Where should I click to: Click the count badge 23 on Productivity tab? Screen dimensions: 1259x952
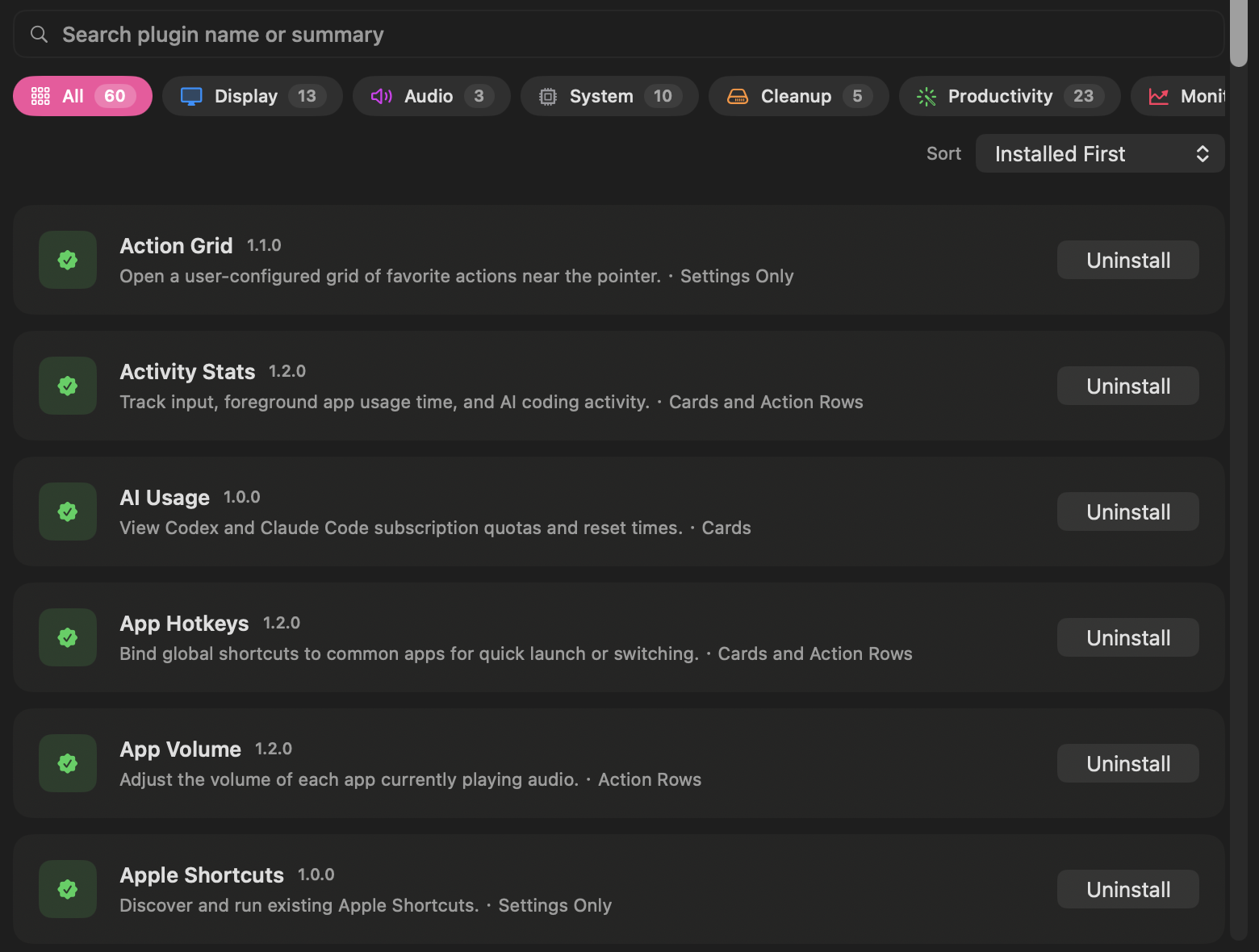tap(1083, 96)
